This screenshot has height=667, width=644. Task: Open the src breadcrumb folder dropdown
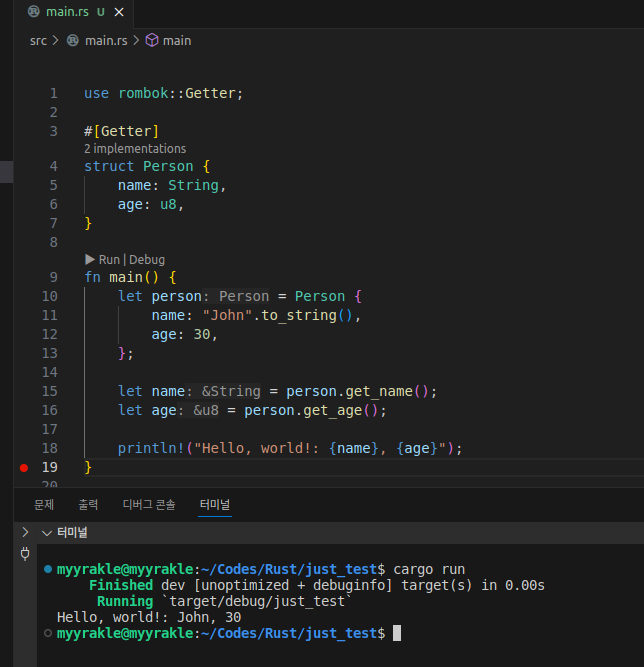[x=38, y=40]
